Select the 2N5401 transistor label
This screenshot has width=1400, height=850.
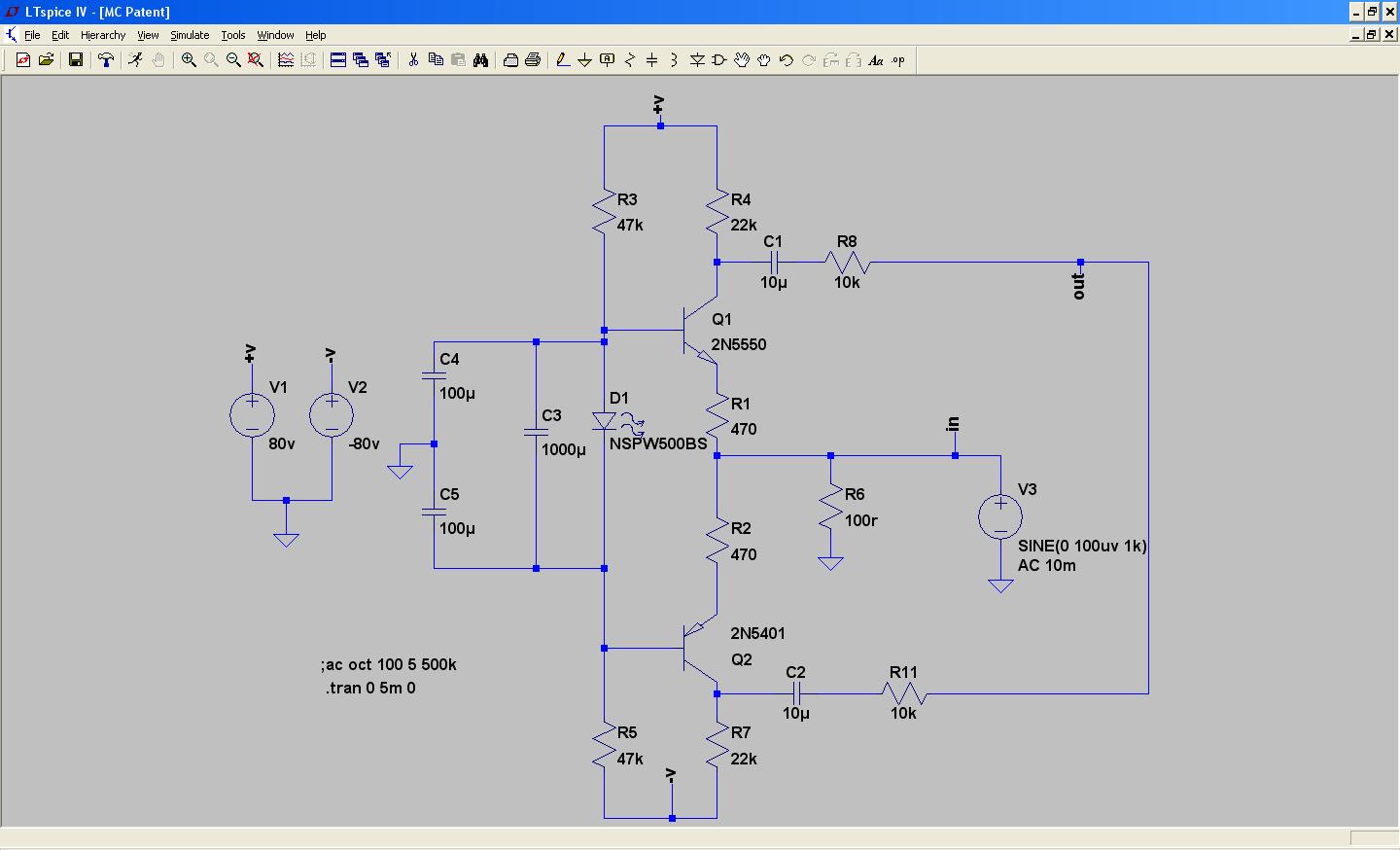click(x=757, y=633)
